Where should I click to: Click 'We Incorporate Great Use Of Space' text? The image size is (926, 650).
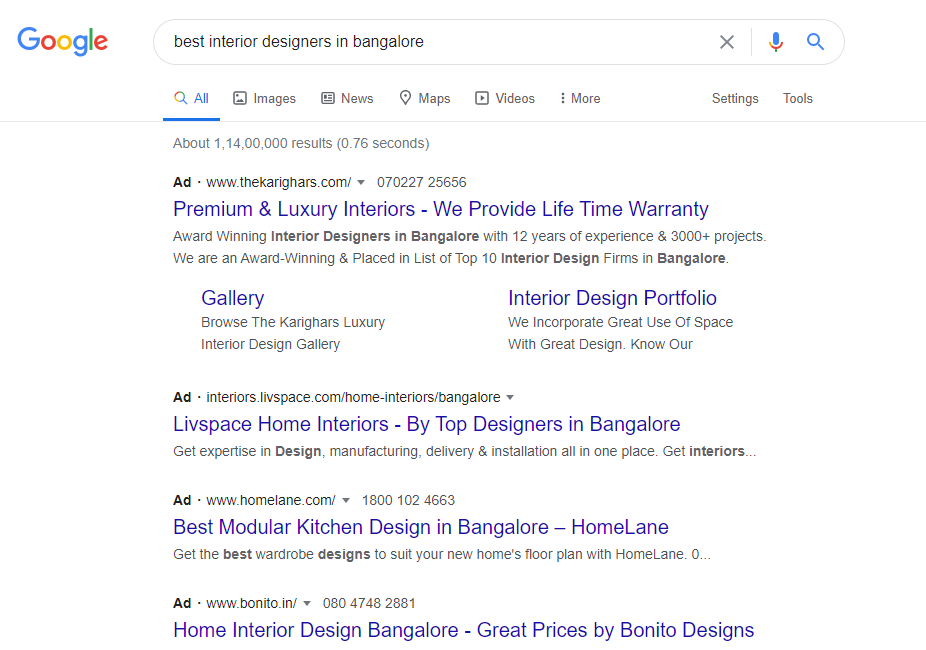tap(620, 322)
